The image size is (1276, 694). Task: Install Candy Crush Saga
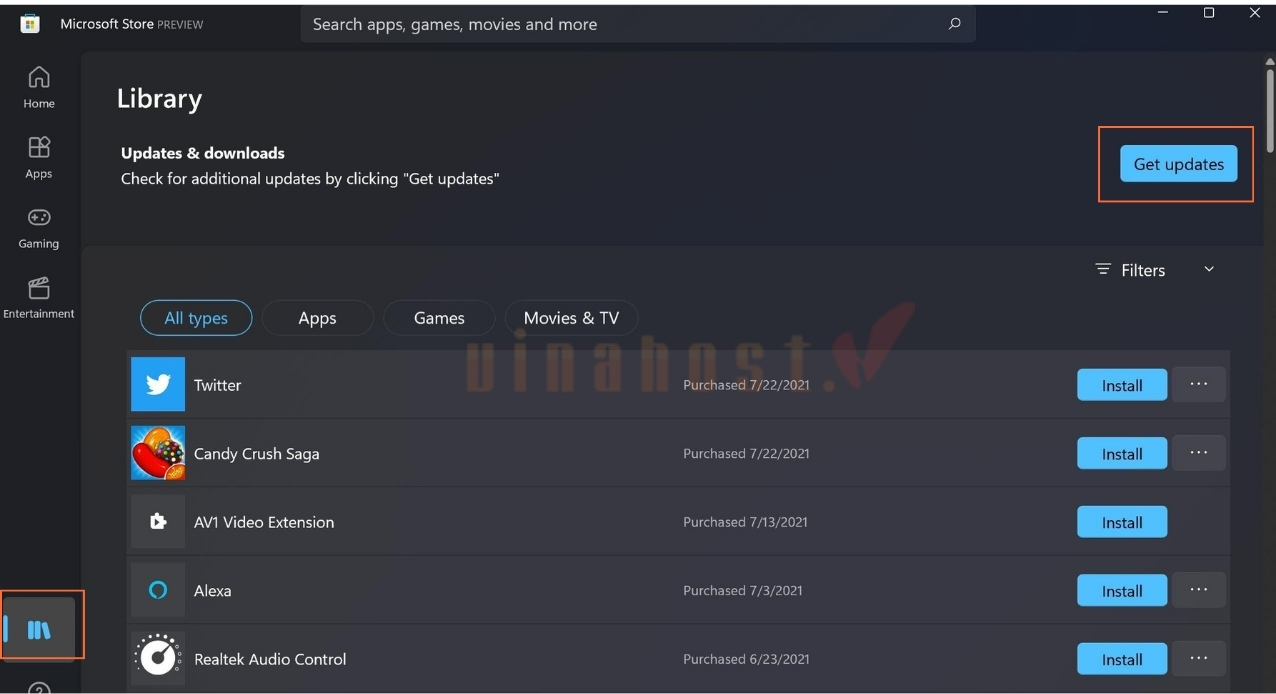tap(1122, 454)
